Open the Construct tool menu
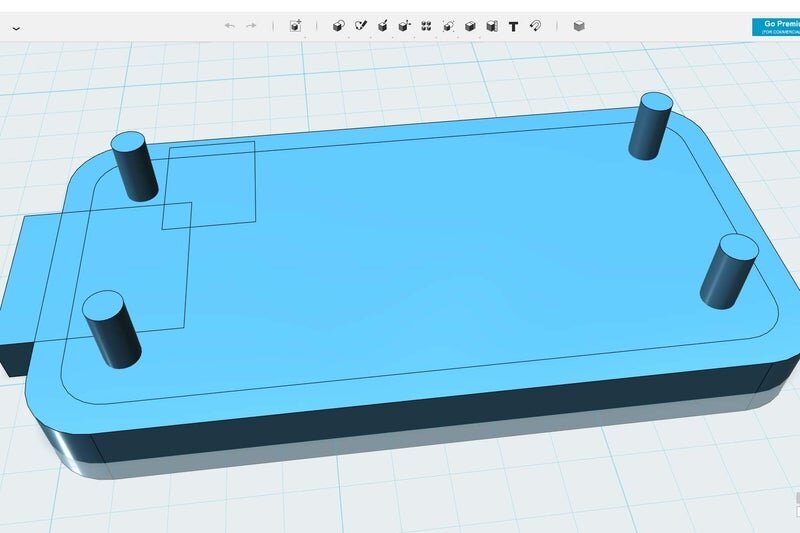 [x=383, y=26]
